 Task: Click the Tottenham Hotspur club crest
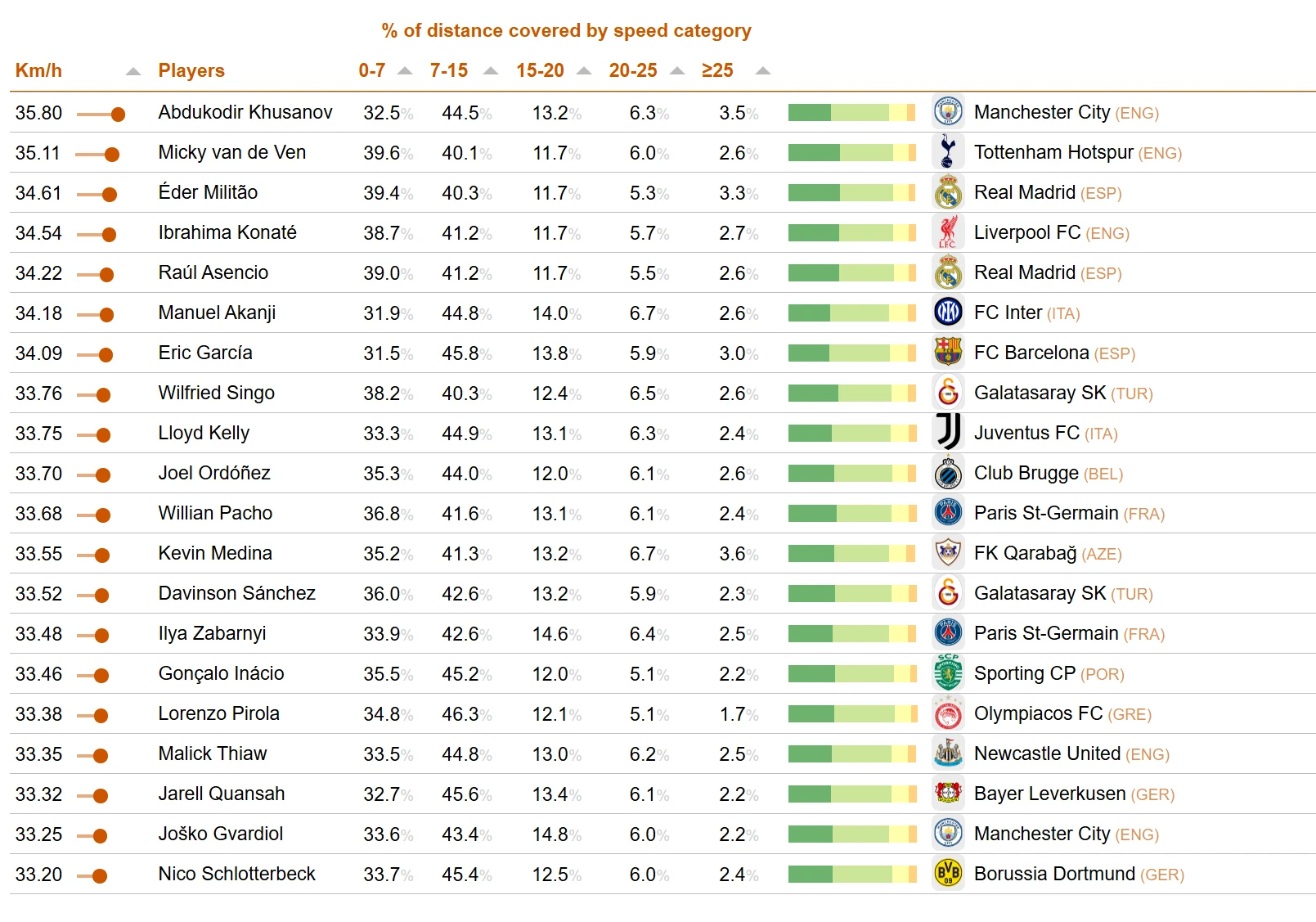(x=948, y=152)
